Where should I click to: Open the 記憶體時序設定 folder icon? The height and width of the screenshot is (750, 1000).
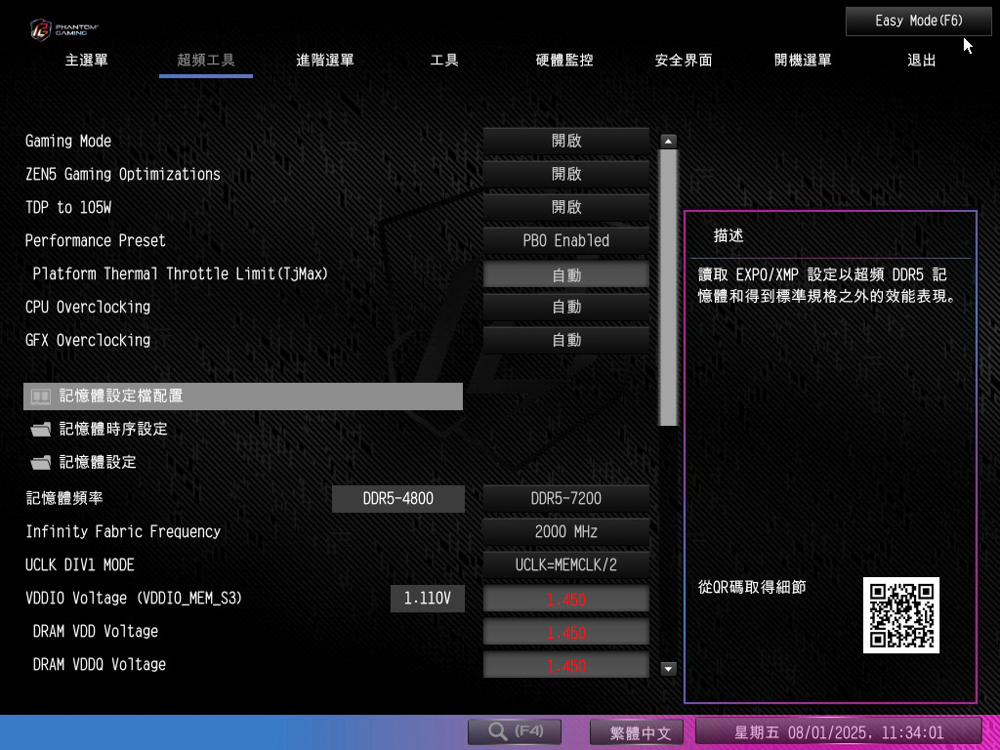[41, 430]
